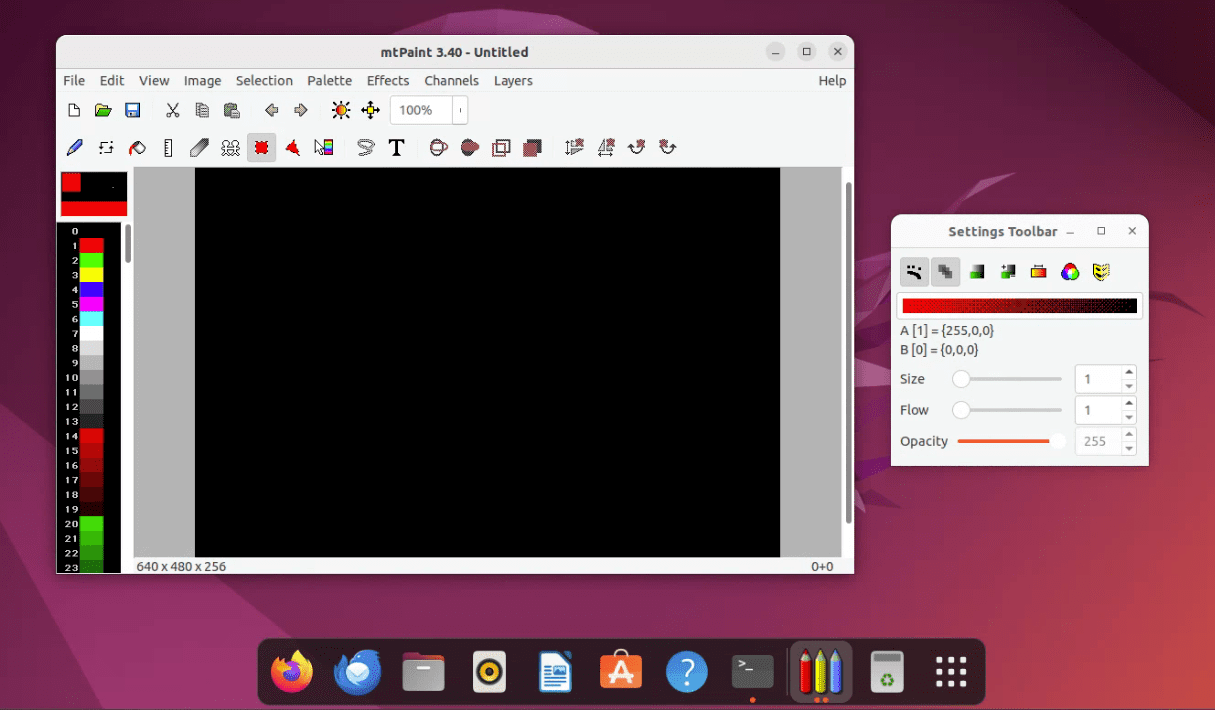Decrease Flow value with down arrow
This screenshot has width=1215, height=710.
coord(1129,417)
